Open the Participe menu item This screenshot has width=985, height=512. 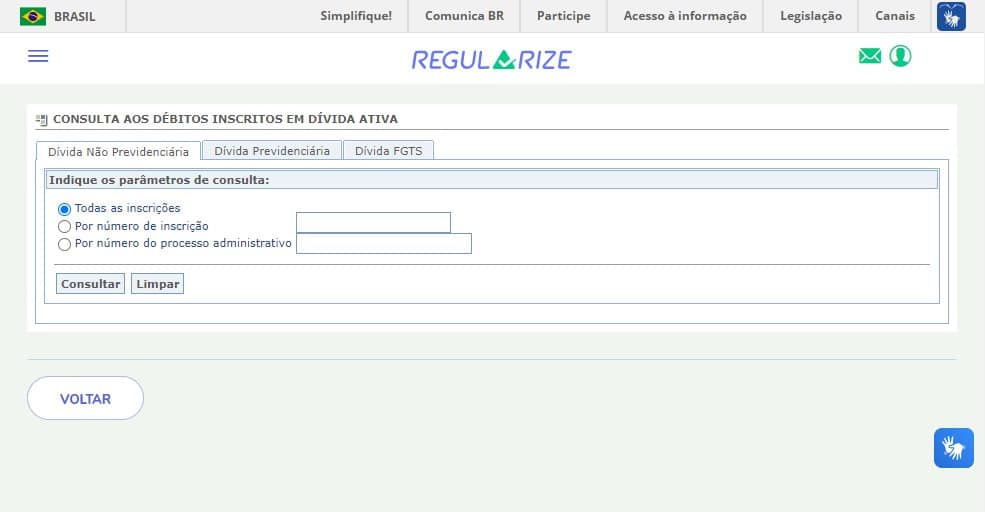[563, 16]
